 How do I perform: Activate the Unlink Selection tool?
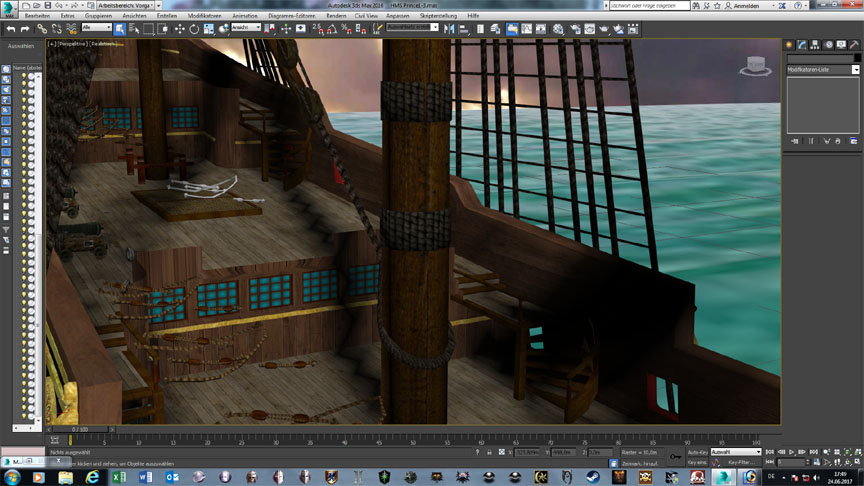pyautogui.click(x=56, y=29)
